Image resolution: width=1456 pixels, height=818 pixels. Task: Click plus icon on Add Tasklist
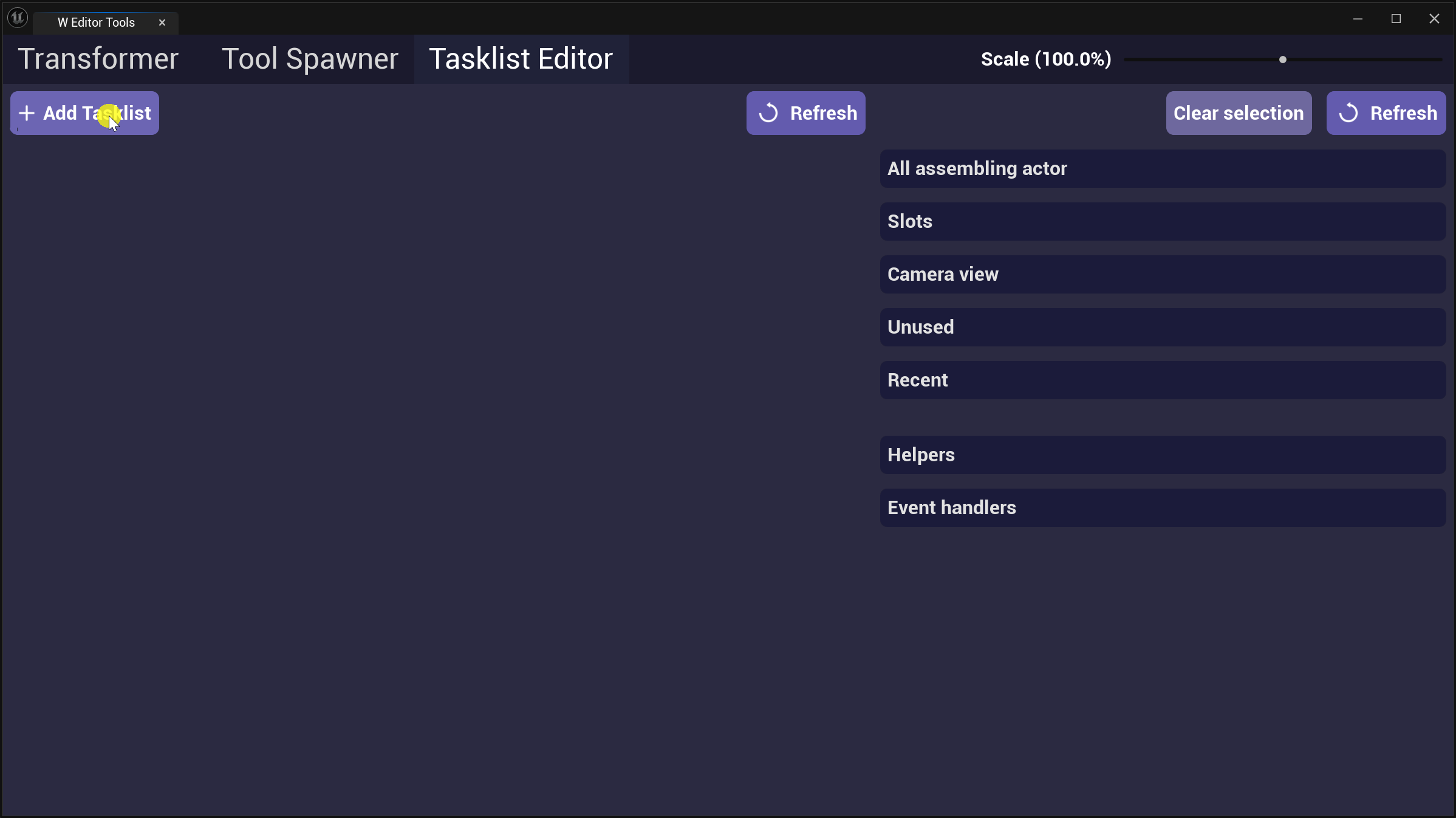(x=27, y=113)
